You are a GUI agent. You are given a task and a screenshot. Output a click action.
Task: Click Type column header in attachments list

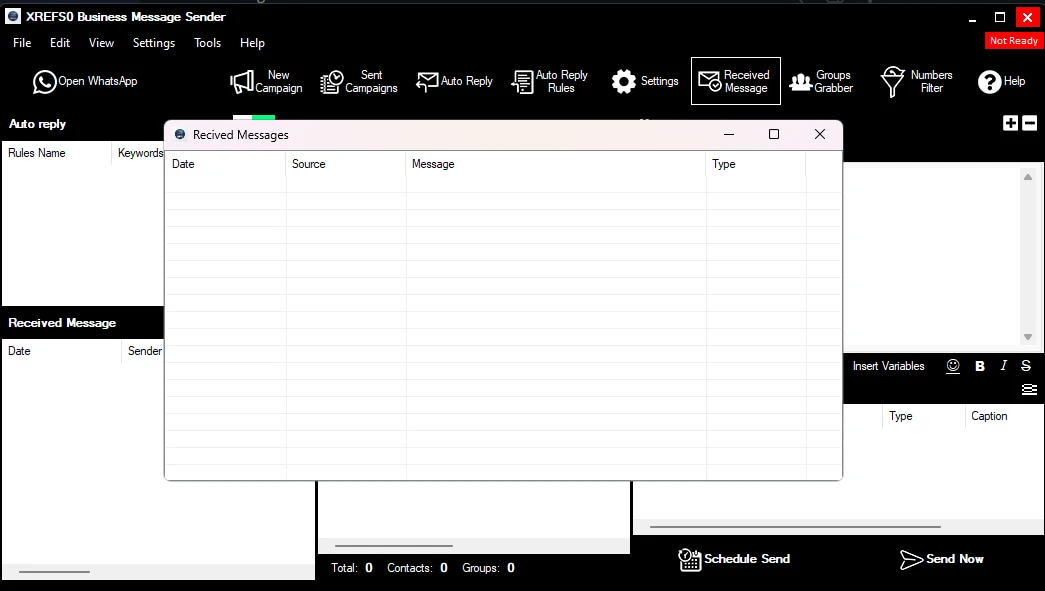click(x=924, y=416)
